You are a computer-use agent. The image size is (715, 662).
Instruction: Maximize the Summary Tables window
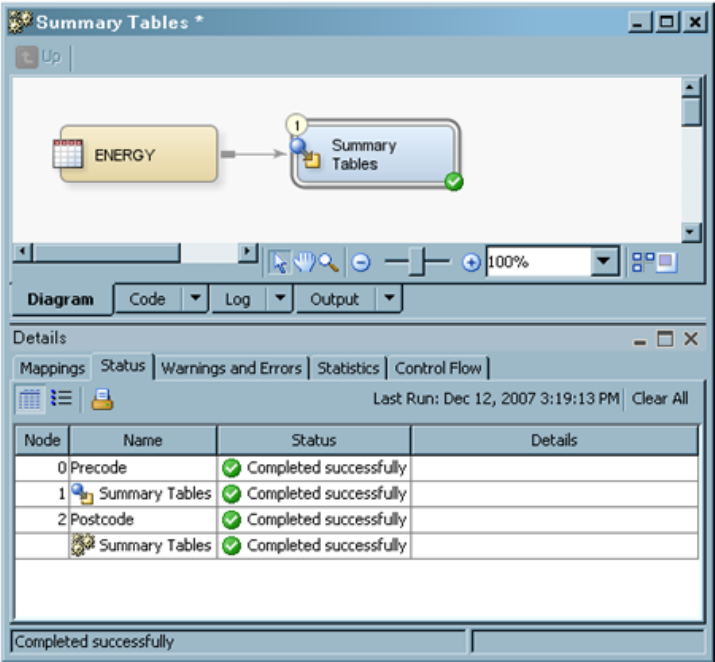click(667, 22)
